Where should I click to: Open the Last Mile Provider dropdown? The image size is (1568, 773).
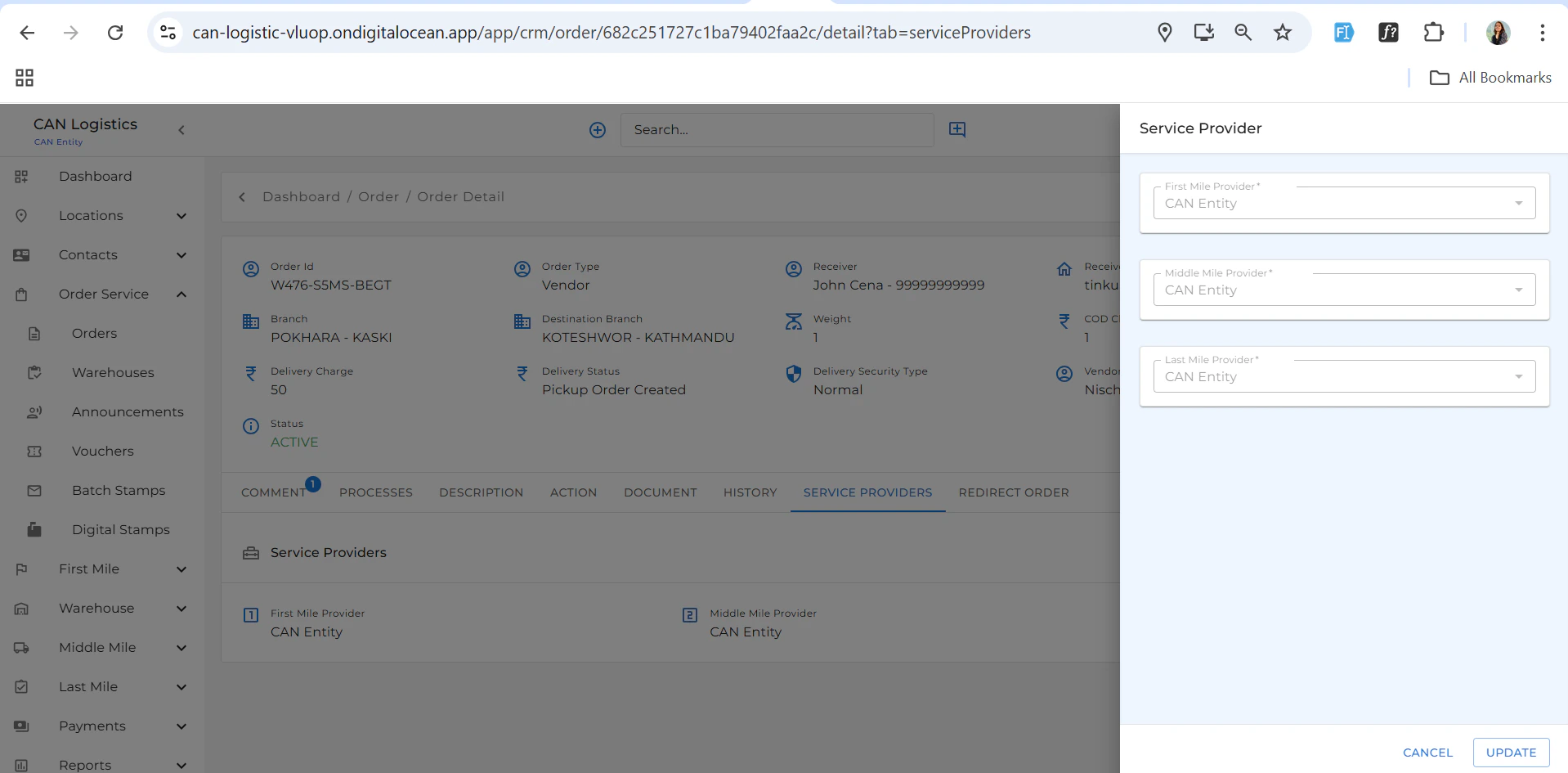point(1344,376)
